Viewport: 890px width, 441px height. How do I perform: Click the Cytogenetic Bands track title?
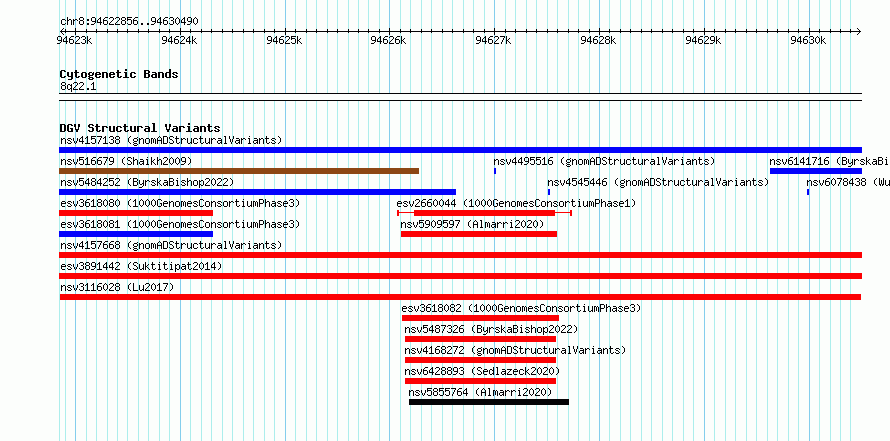pos(119,74)
